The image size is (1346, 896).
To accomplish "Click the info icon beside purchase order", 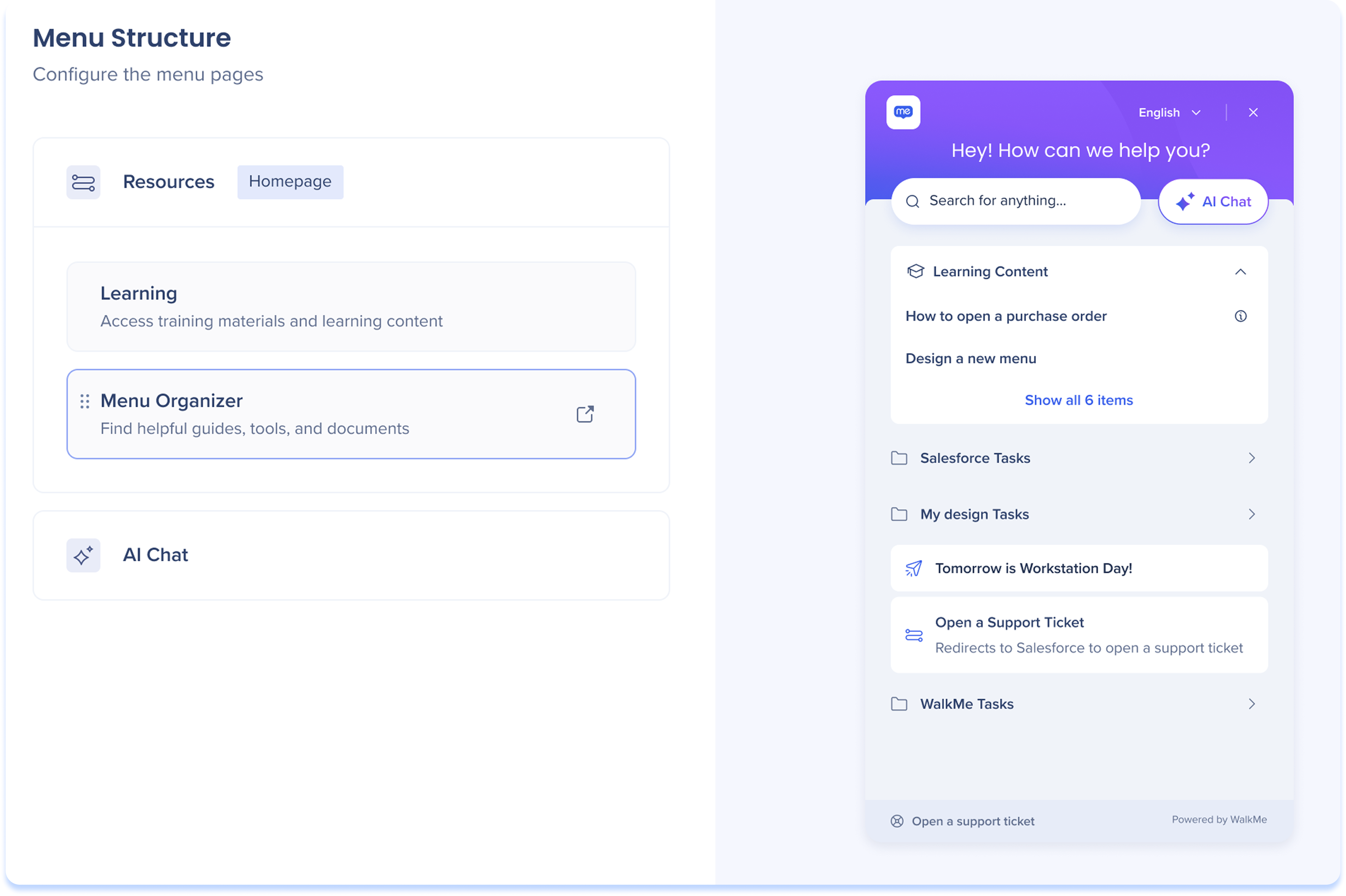I will pyautogui.click(x=1240, y=316).
